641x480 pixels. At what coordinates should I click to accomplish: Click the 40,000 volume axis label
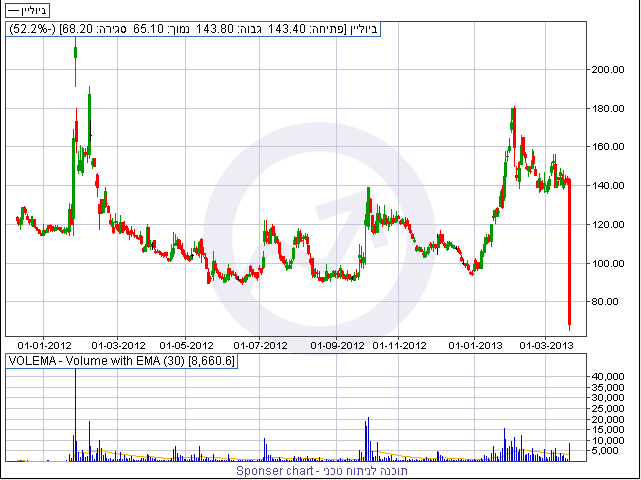point(607,376)
